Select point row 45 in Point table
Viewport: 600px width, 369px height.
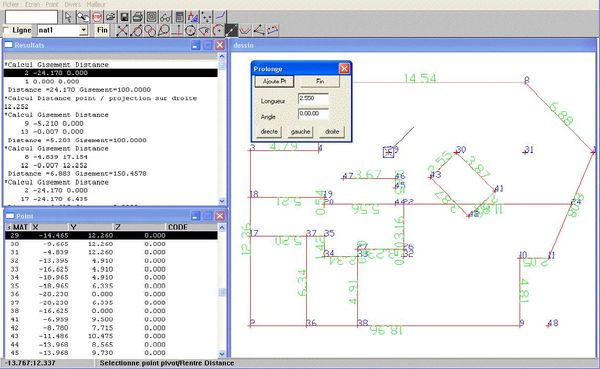[x=111, y=353]
